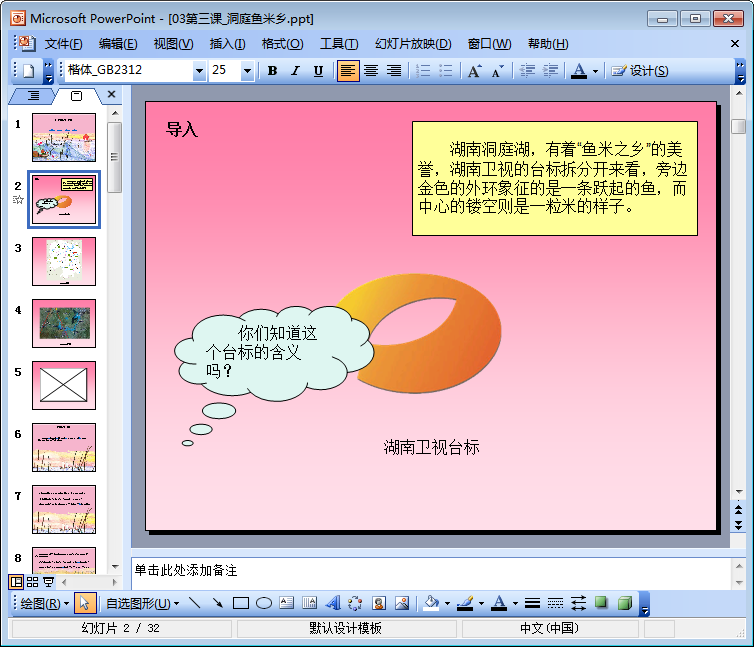Open font color dropdown in formatting toolbar
The image size is (754, 647).
coord(595,71)
